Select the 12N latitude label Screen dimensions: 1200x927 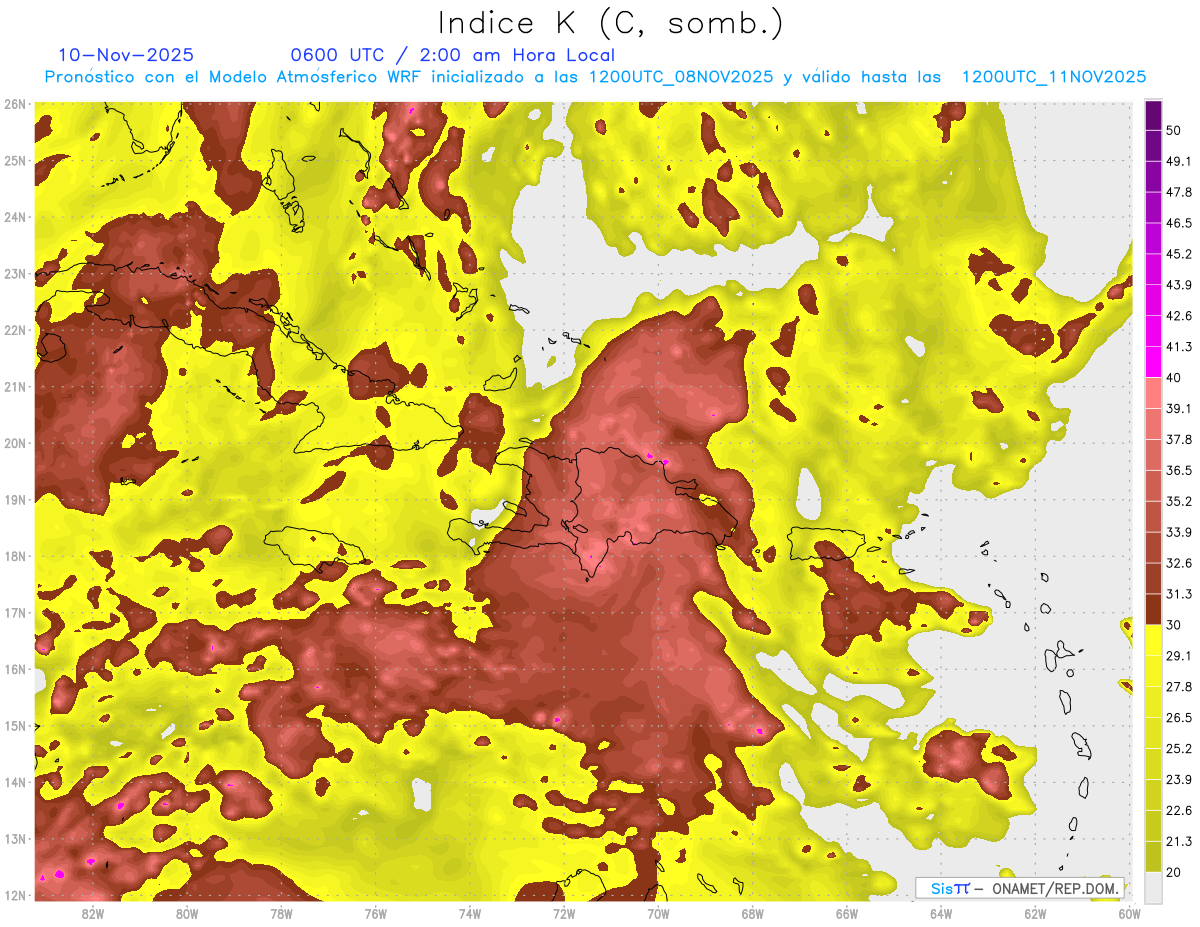coord(14,895)
